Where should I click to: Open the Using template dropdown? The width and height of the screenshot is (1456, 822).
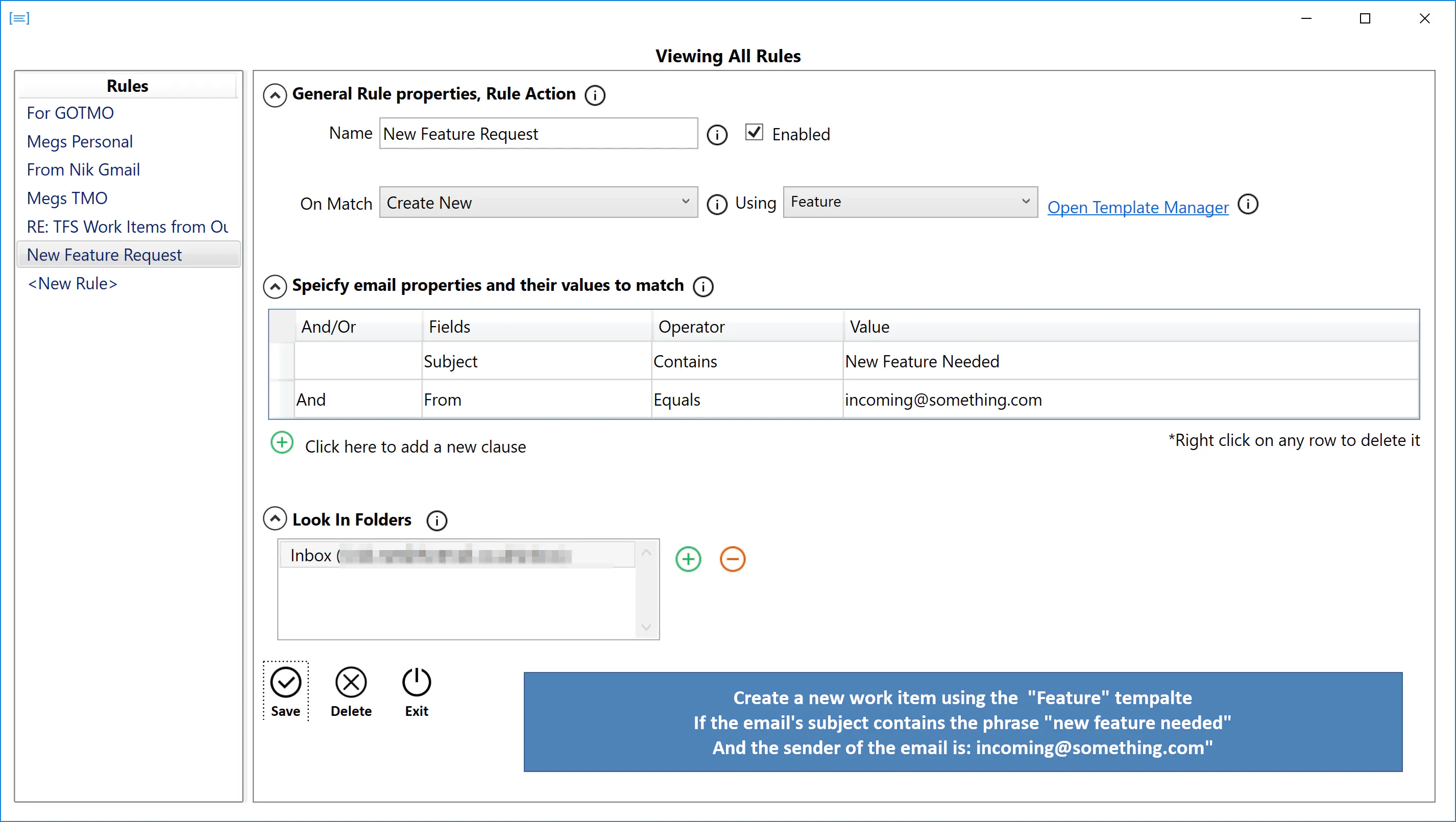point(910,202)
